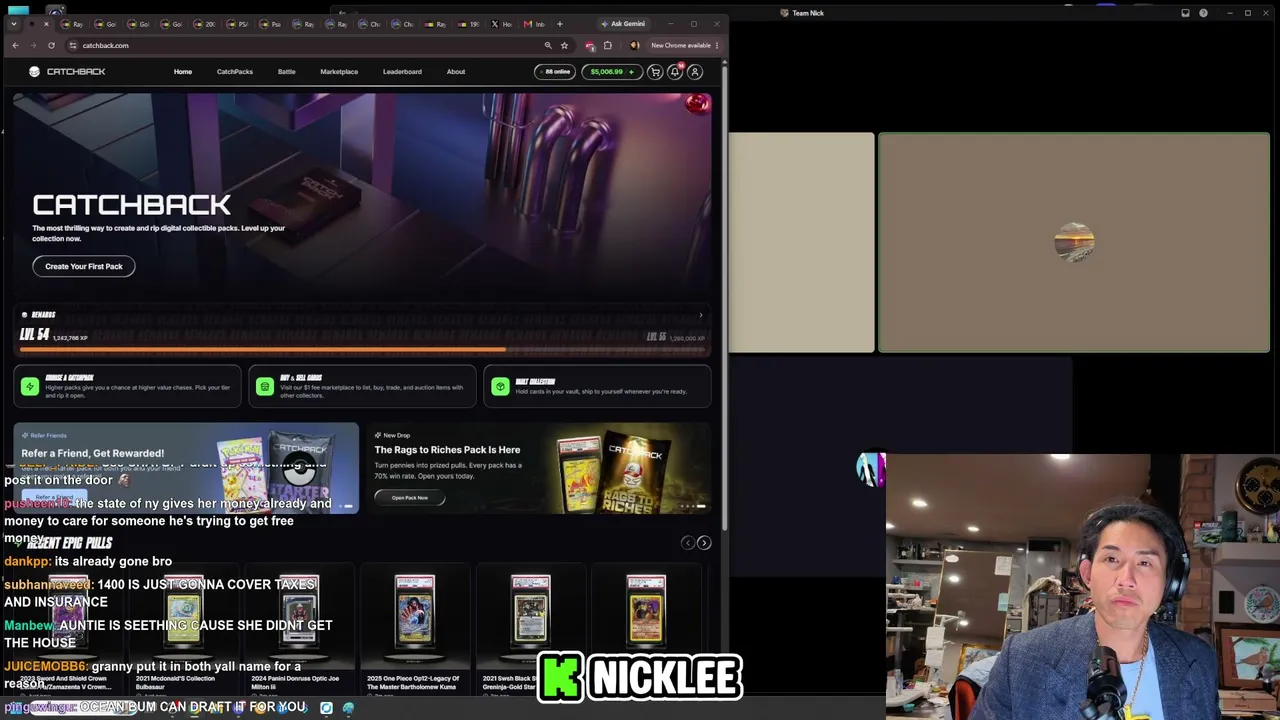Click the Chrome profile avatar
The image size is (1280, 720).
click(x=634, y=45)
